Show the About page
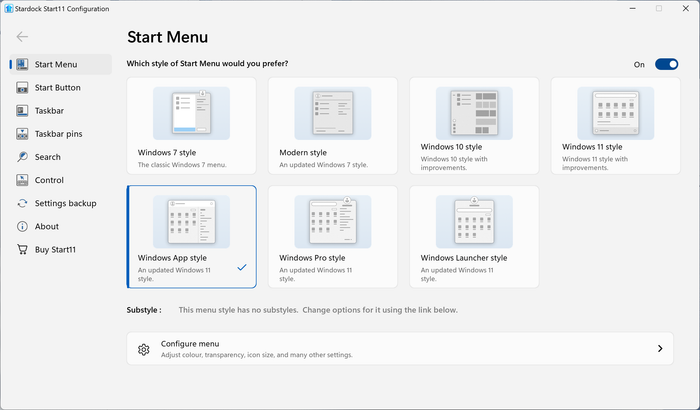The height and width of the screenshot is (410, 700). (61, 226)
